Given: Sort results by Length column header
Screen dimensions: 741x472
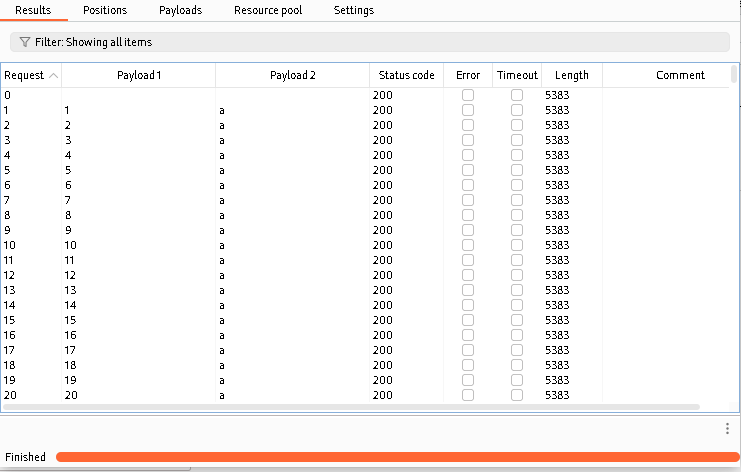Looking at the screenshot, I should pos(571,75).
